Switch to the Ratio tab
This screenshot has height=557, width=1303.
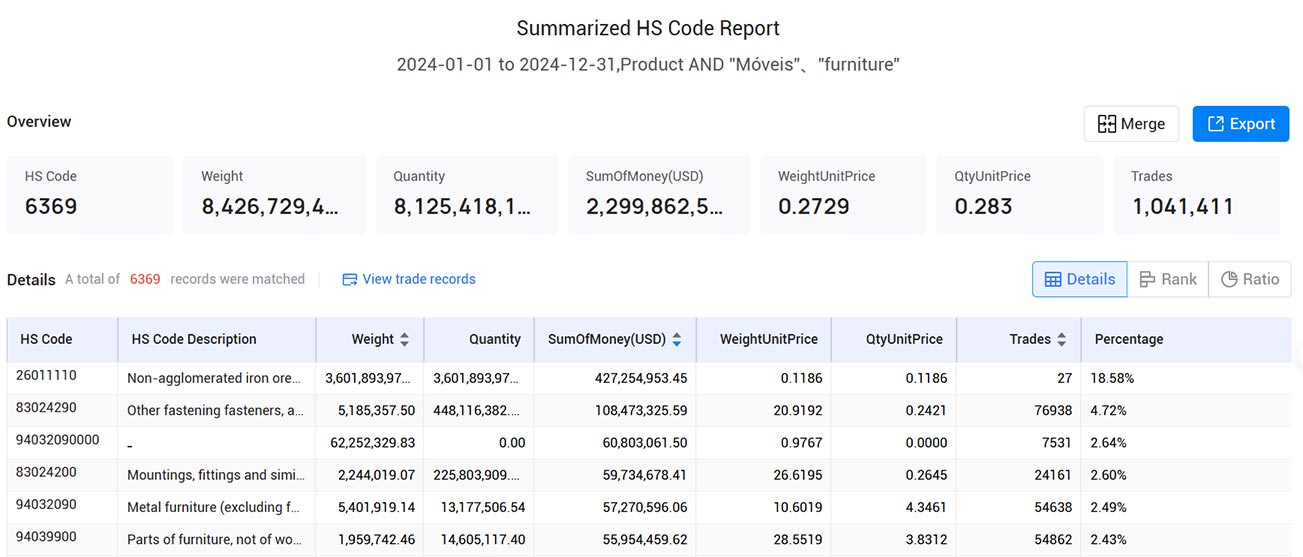click(x=1250, y=279)
